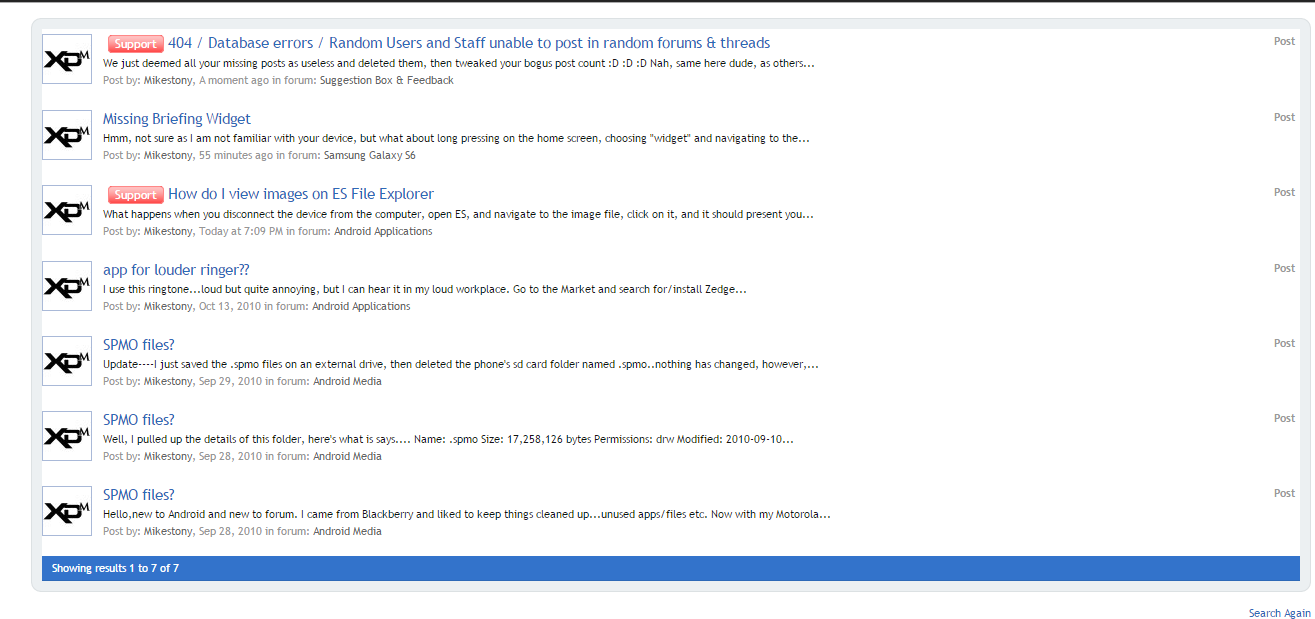This screenshot has height=619, width=1315.
Task: Click avatar icon beside Missing Briefing Widget post
Action: pyautogui.click(x=67, y=135)
